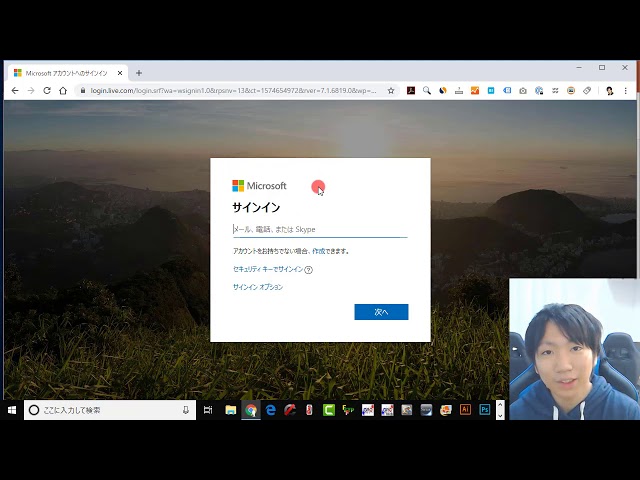640x480 pixels.
Task: Click セキュリティ キーでサインイン link
Action: pyautogui.click(x=268, y=269)
